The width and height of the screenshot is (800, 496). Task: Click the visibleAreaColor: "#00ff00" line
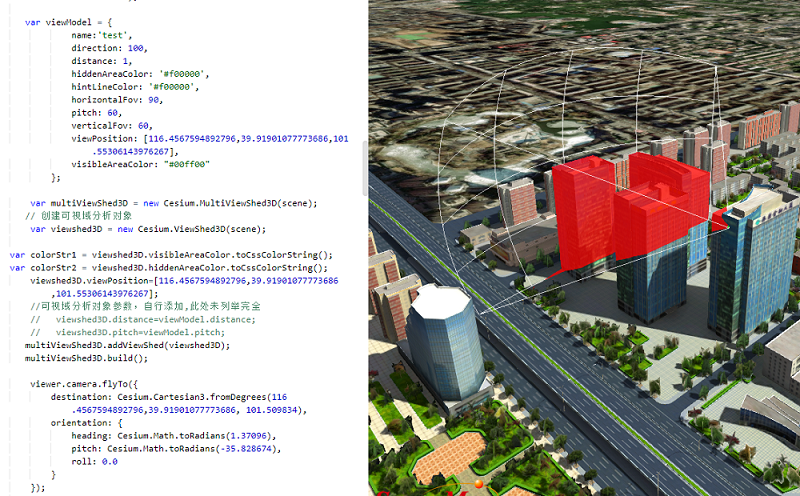140,164
